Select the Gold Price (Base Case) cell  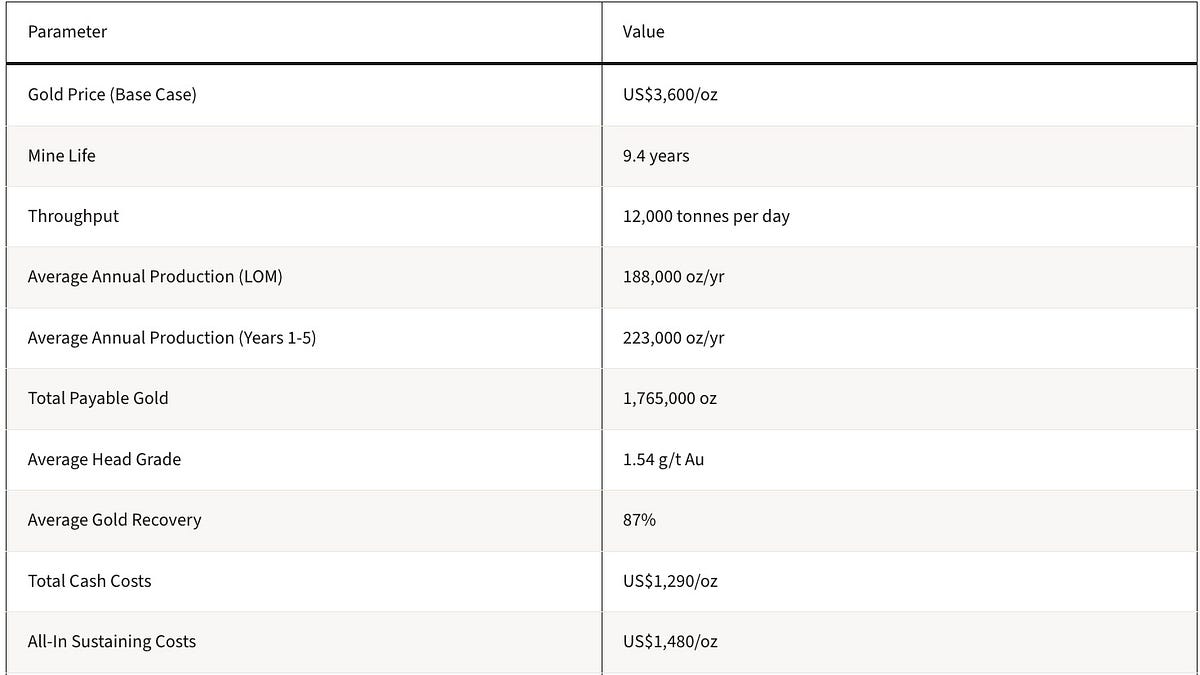point(304,95)
